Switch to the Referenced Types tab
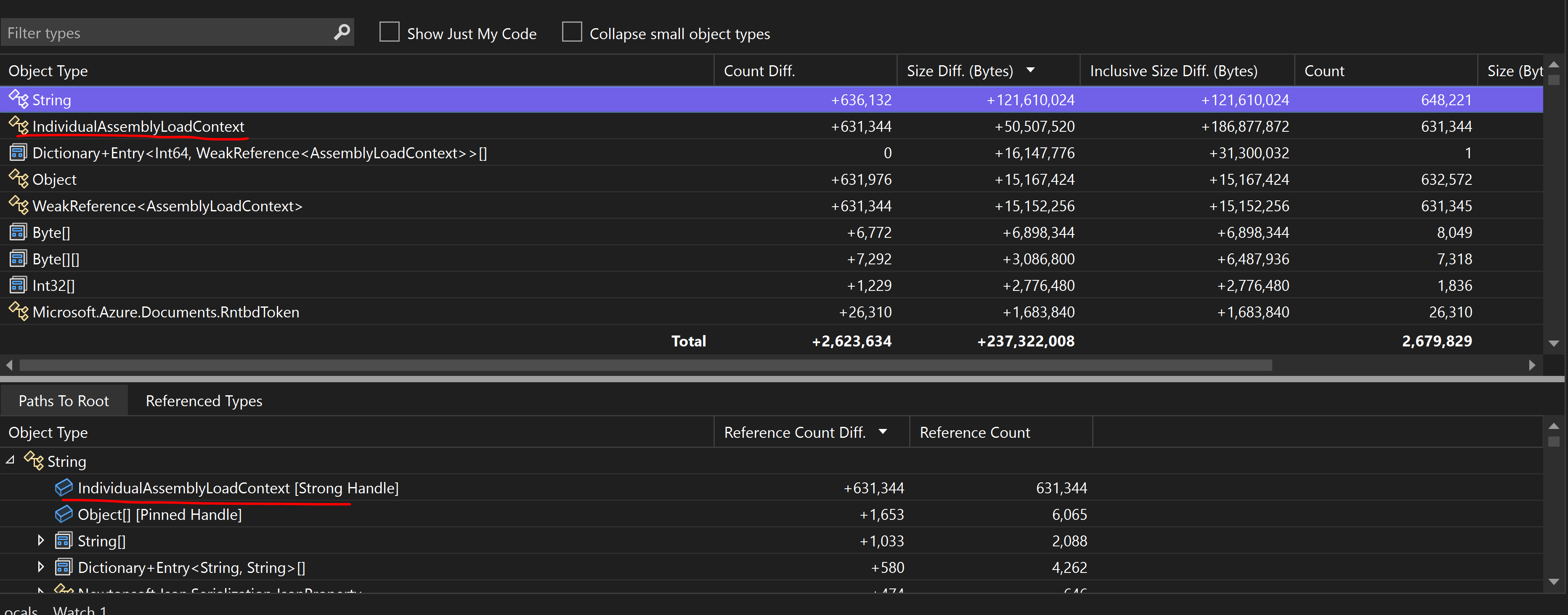 (x=204, y=401)
